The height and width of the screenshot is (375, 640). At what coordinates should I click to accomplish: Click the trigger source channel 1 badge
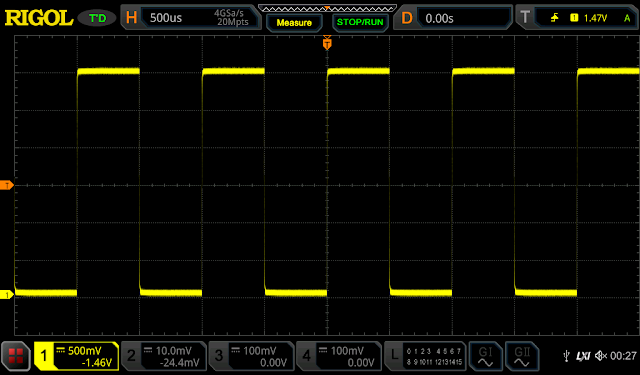coord(574,18)
